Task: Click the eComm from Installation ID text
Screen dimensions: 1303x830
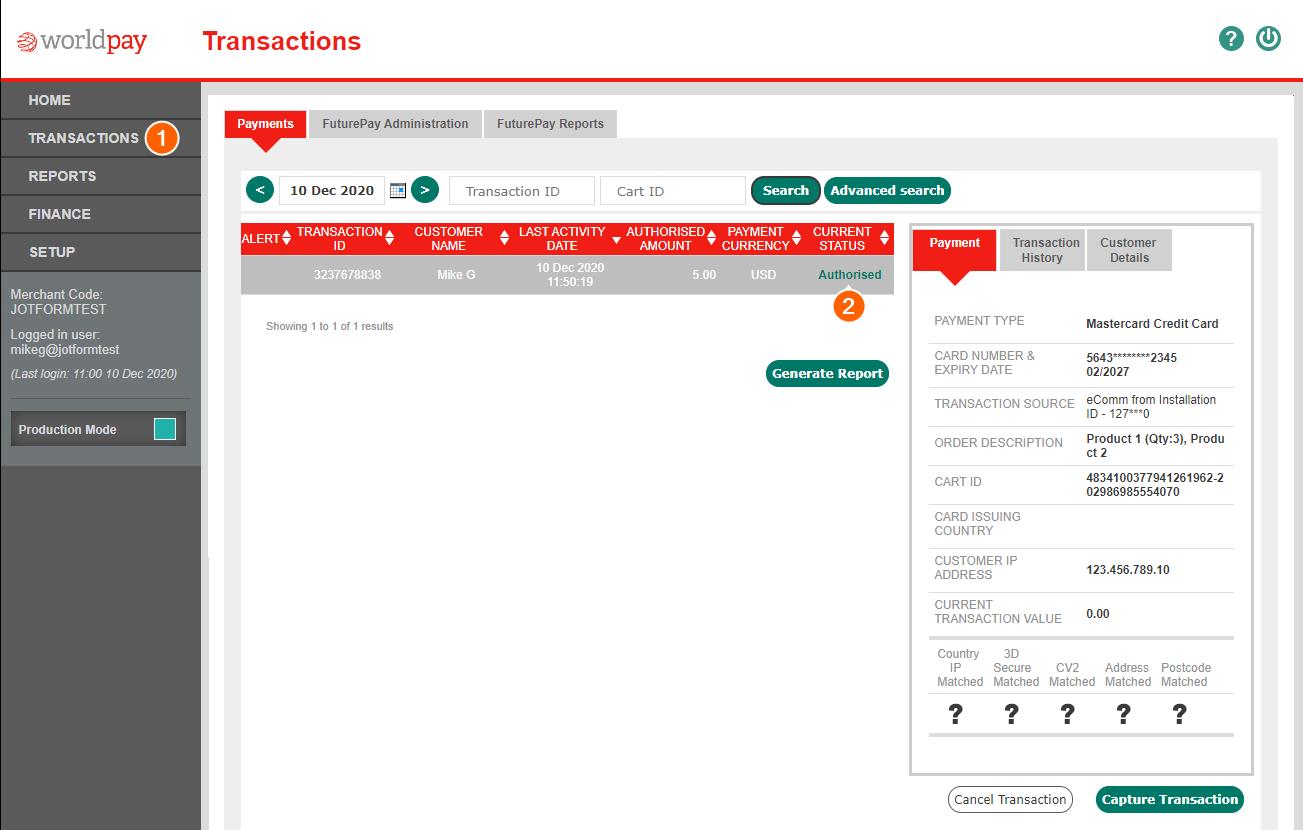Action: pos(1151,407)
